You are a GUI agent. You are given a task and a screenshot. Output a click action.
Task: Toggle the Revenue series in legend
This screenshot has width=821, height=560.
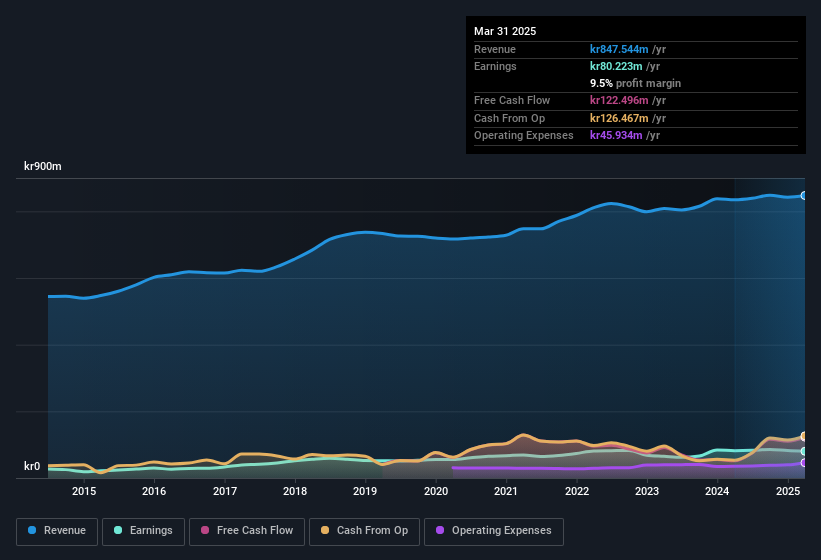(x=58, y=531)
